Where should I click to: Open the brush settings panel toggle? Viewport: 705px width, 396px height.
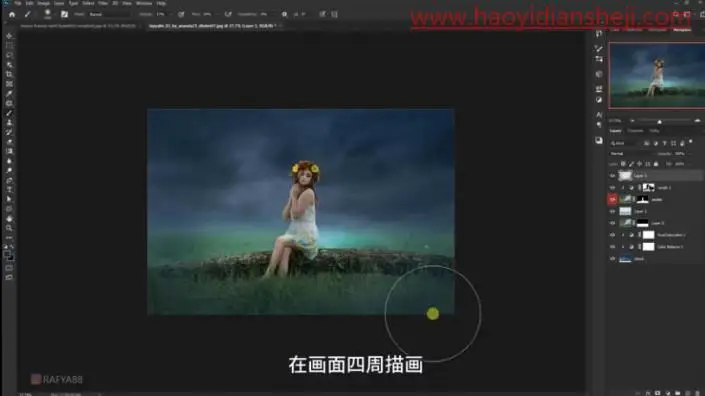pos(64,14)
